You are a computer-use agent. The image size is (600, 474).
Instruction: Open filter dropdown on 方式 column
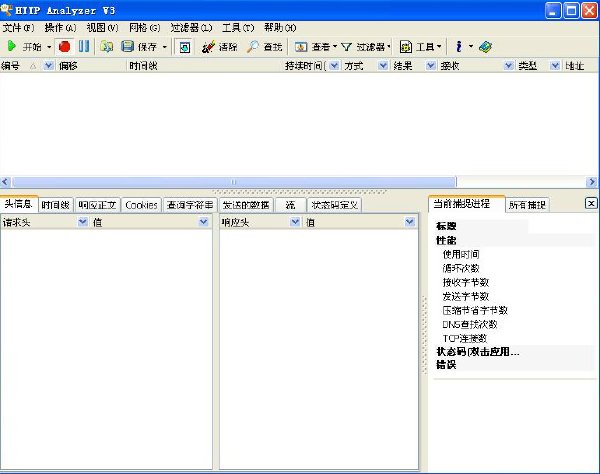(383, 65)
